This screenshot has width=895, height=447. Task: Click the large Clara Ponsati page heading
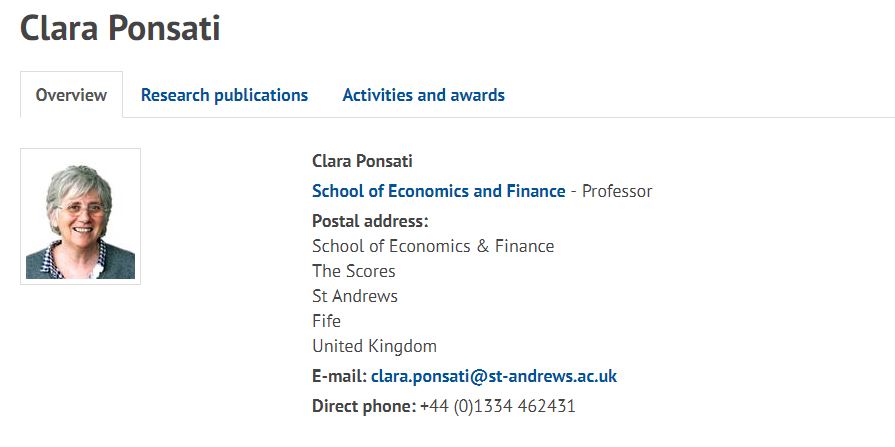[x=120, y=27]
